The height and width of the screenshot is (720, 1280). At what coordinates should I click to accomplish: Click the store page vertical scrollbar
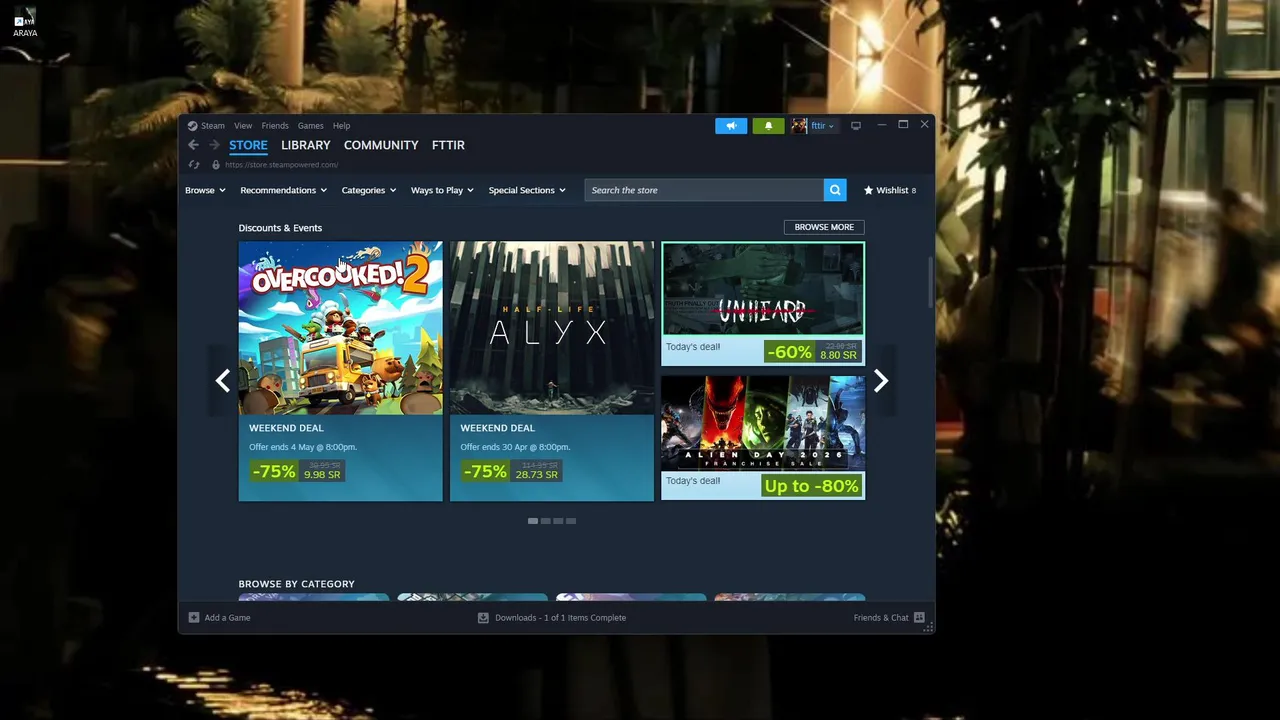pos(931,283)
